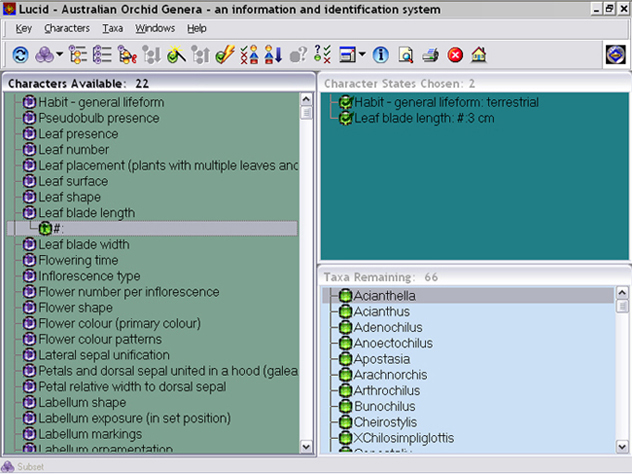
Task: Click the Characters Available scrollbar up arrow
Action: click(306, 99)
